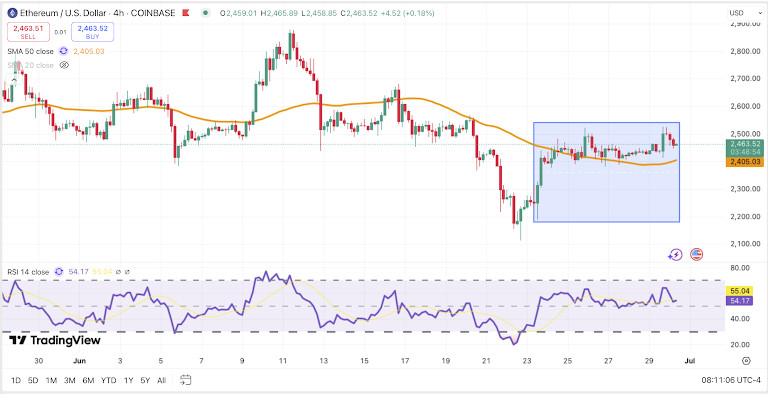This screenshot has width=768, height=394.
Task: Click the Ethereum logo icon
Action: coord(12,13)
